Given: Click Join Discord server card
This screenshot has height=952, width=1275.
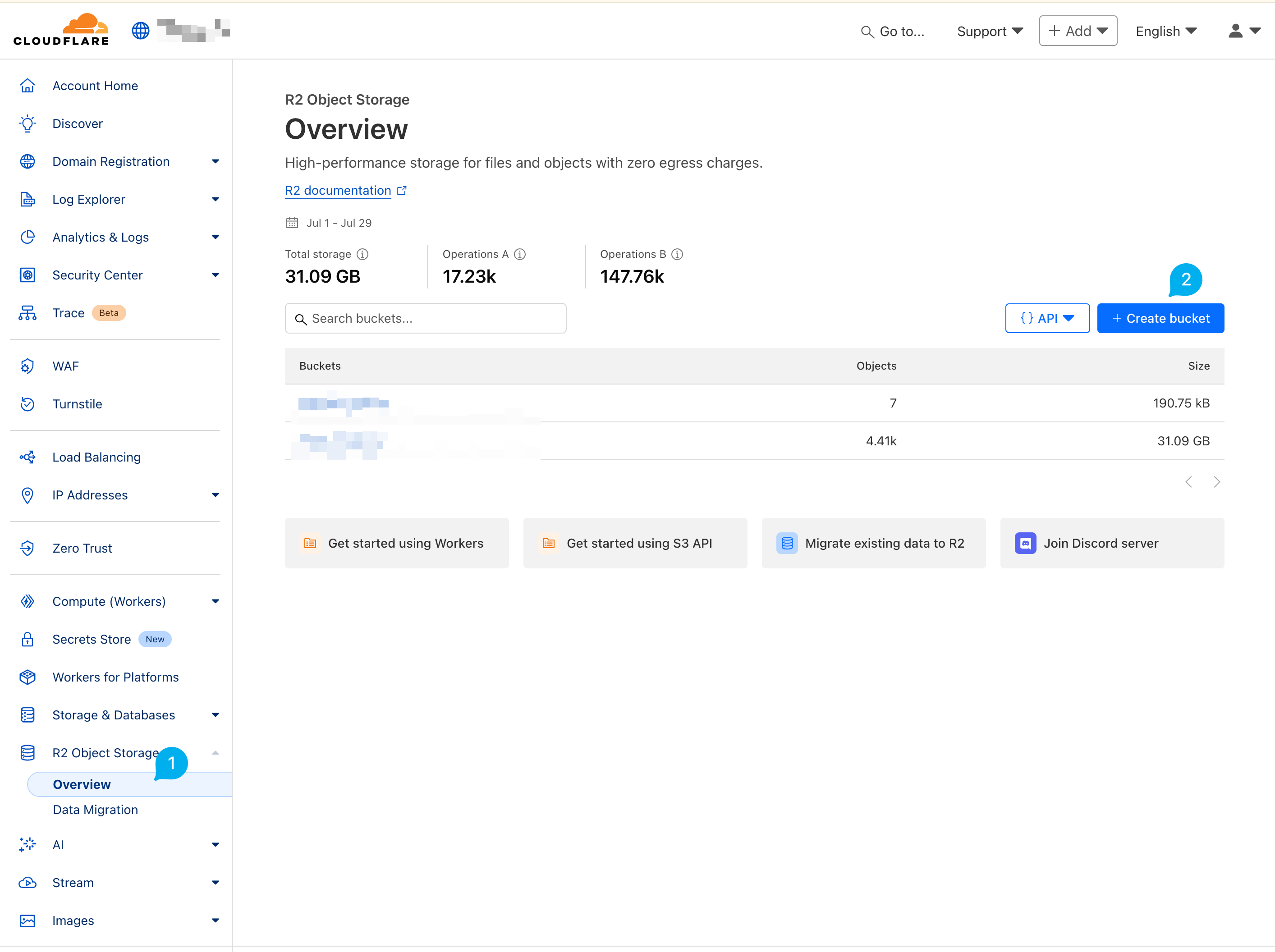Looking at the screenshot, I should tap(1112, 543).
